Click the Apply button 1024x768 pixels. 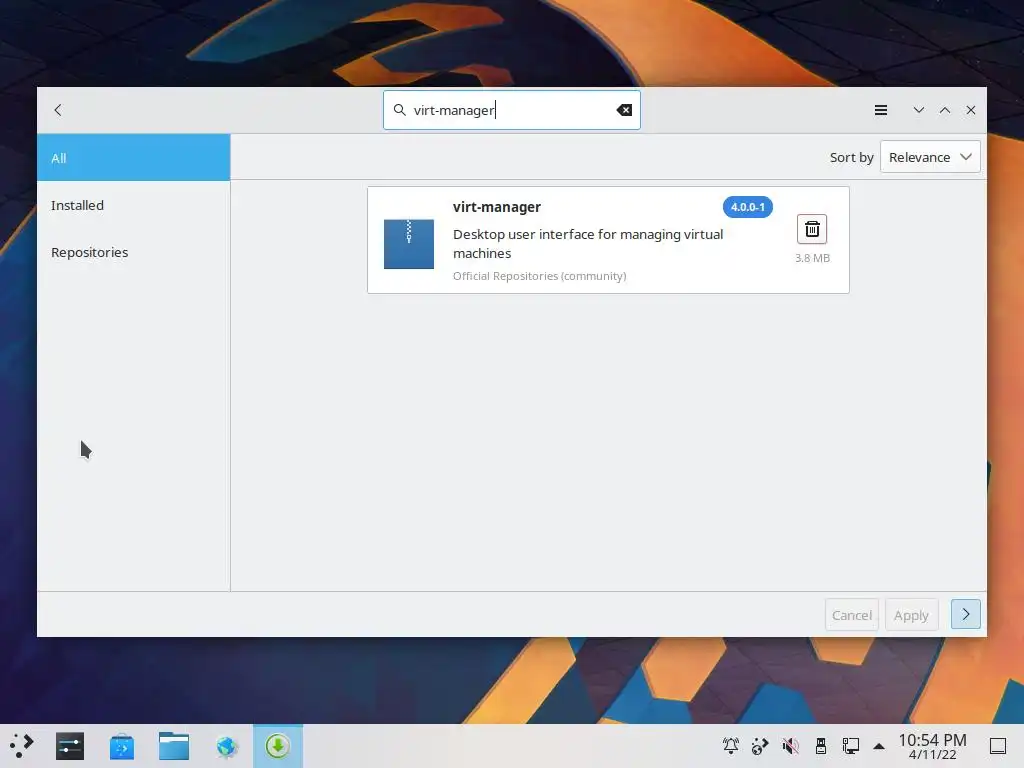pyautogui.click(x=911, y=615)
